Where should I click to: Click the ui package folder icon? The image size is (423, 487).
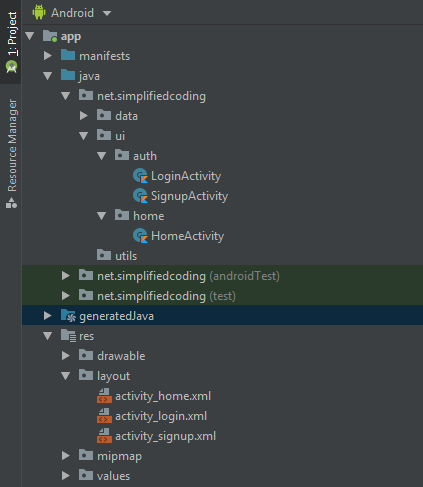(x=104, y=135)
